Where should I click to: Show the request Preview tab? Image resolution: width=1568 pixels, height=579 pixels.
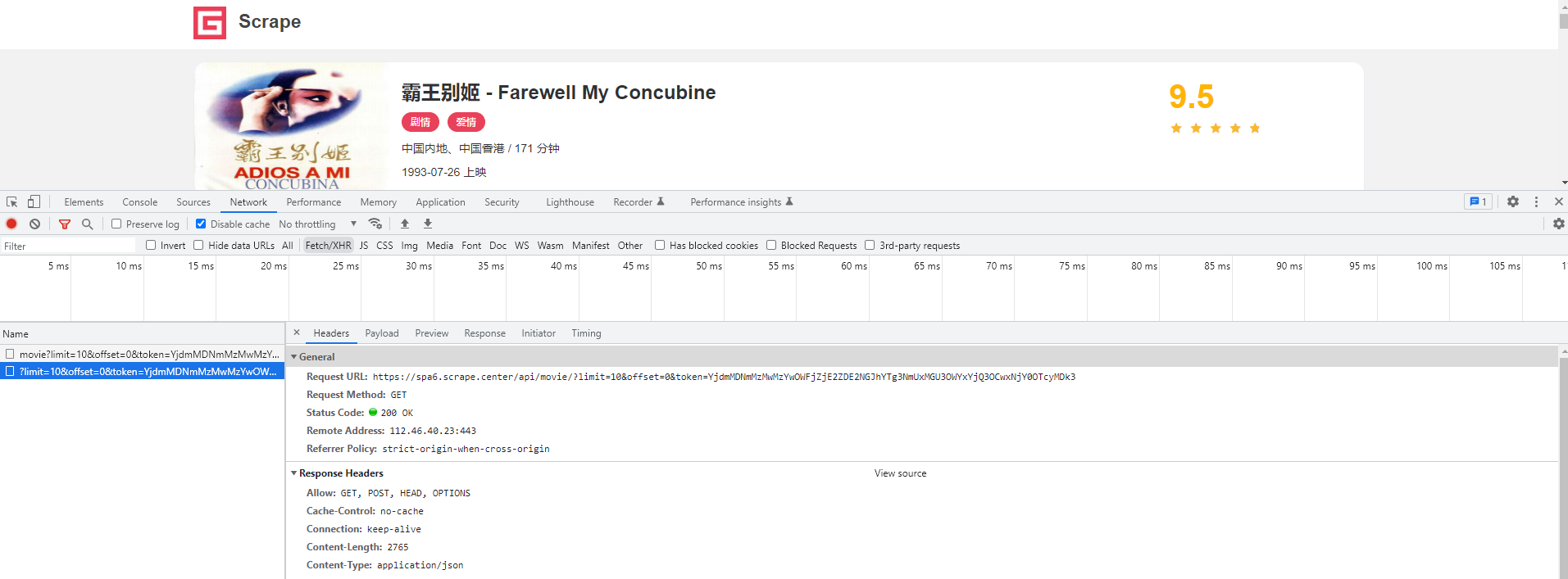click(432, 333)
